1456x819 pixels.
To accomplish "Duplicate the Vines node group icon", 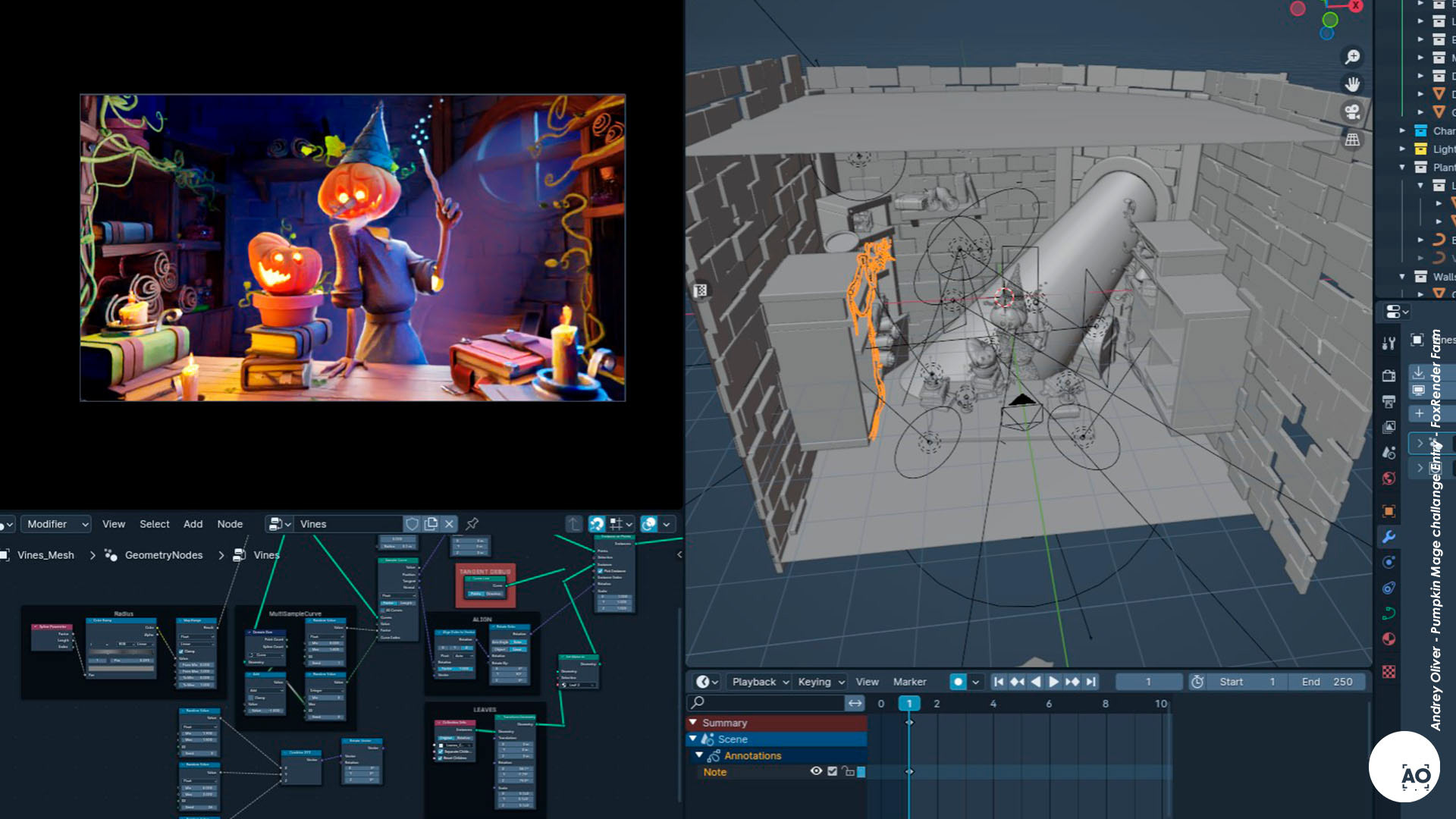I will [x=431, y=524].
